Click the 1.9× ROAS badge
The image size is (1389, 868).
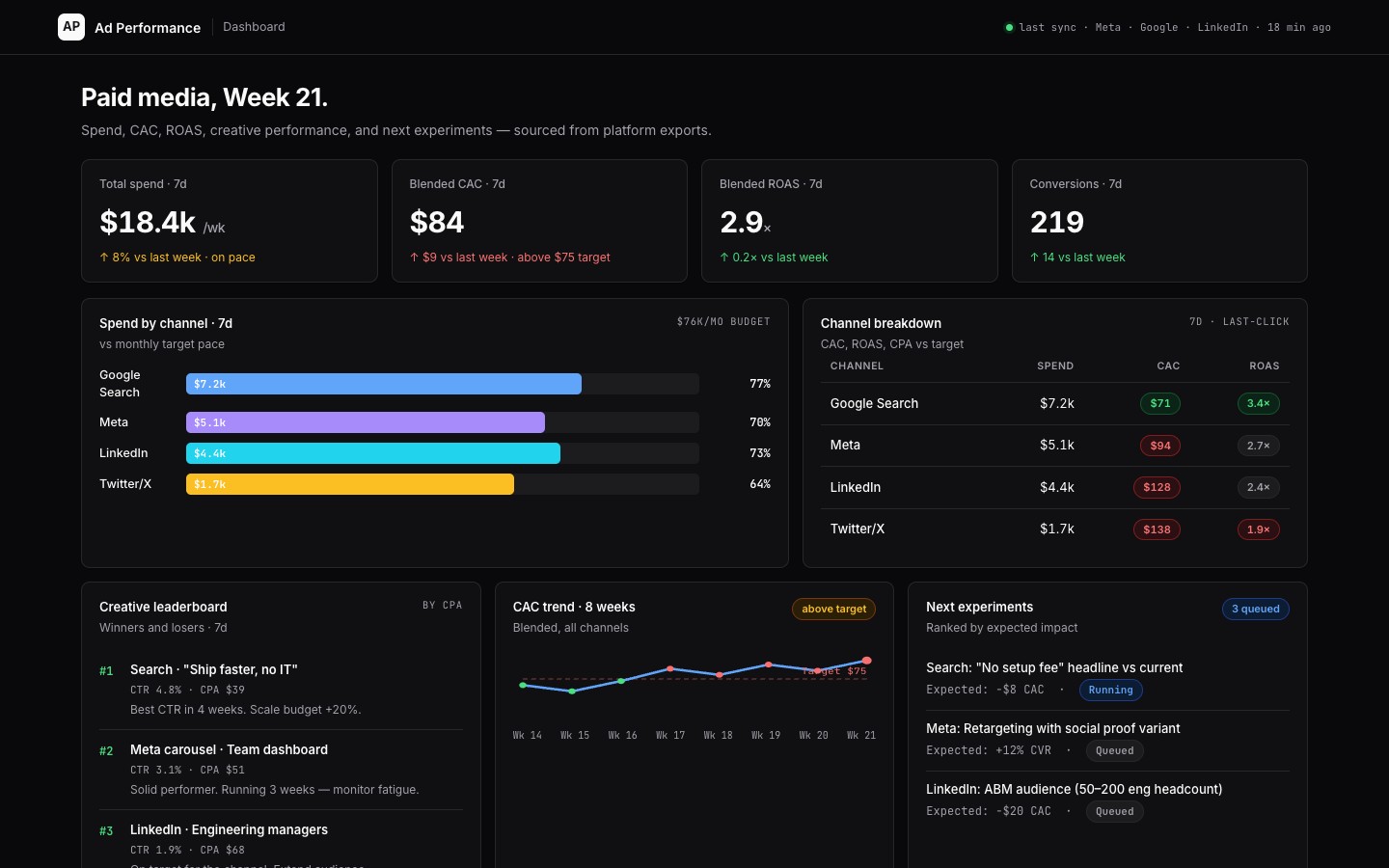tap(1259, 529)
